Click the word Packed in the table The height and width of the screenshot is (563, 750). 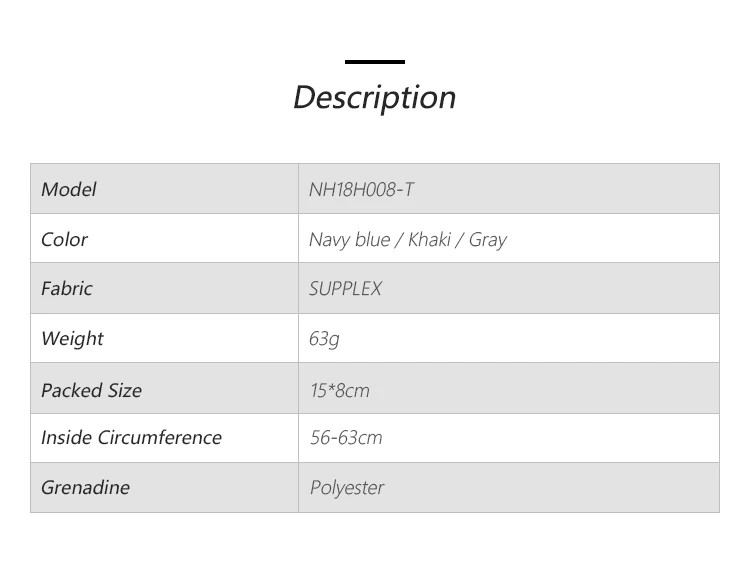72,390
